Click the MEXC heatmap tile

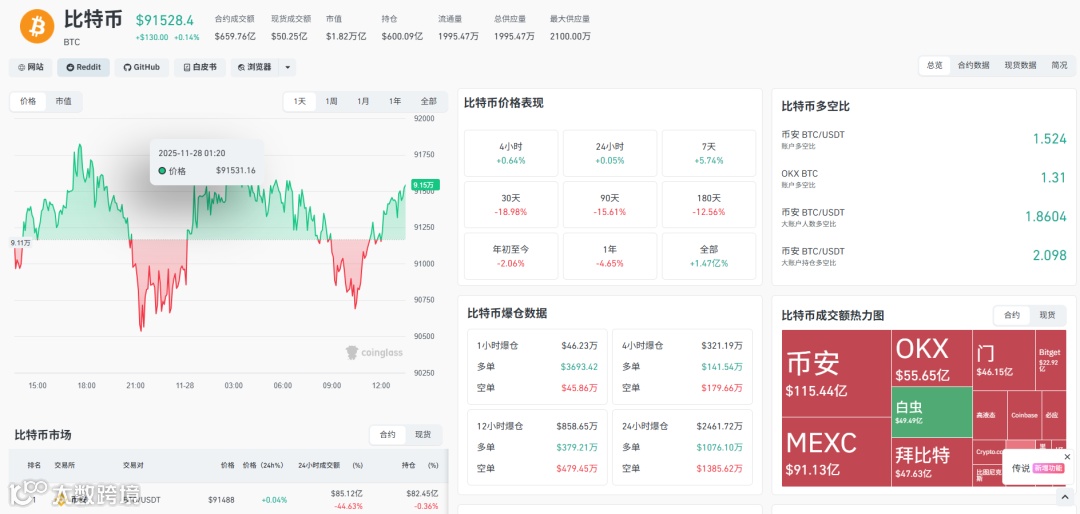tap(836, 451)
